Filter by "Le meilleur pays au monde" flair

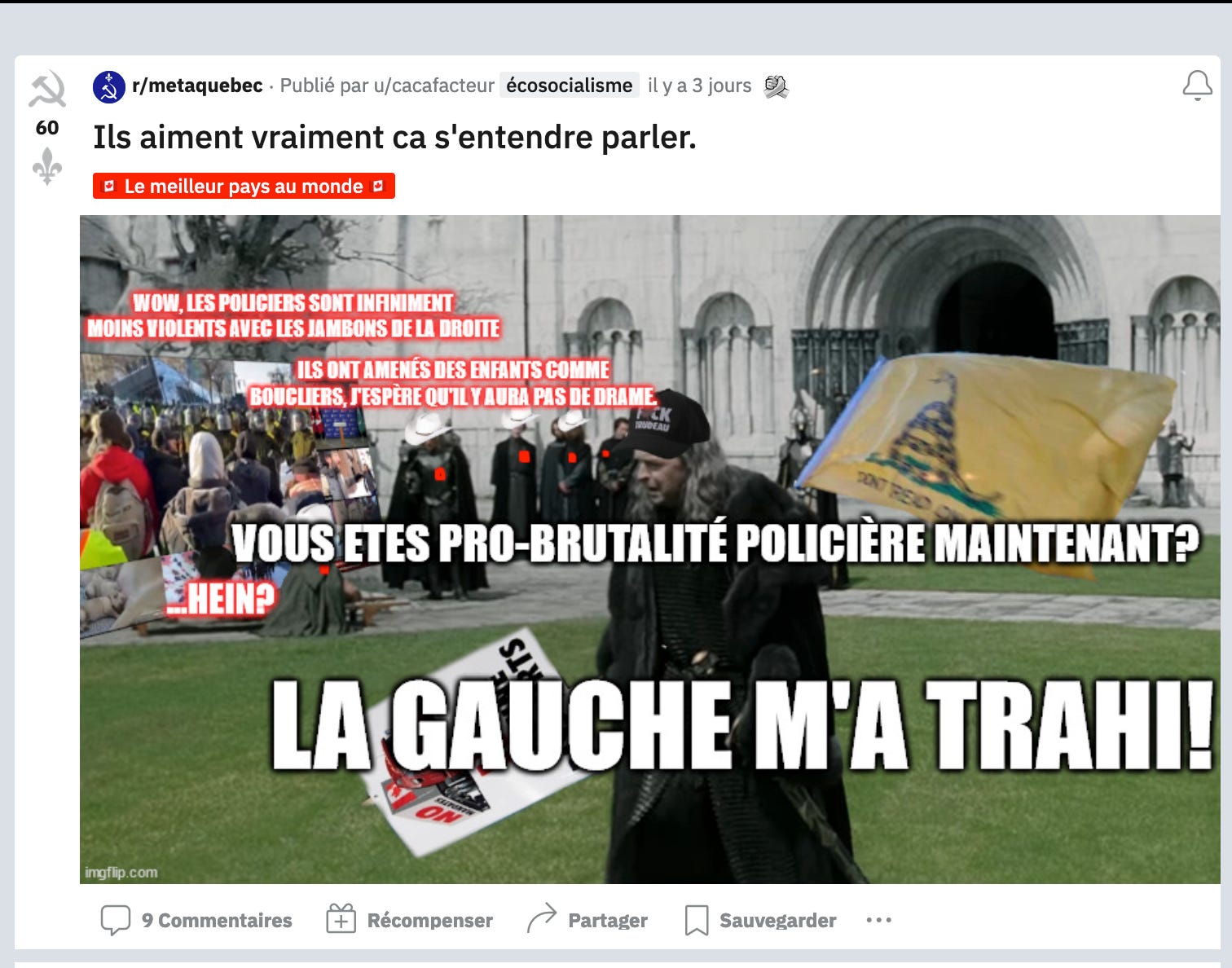click(244, 186)
